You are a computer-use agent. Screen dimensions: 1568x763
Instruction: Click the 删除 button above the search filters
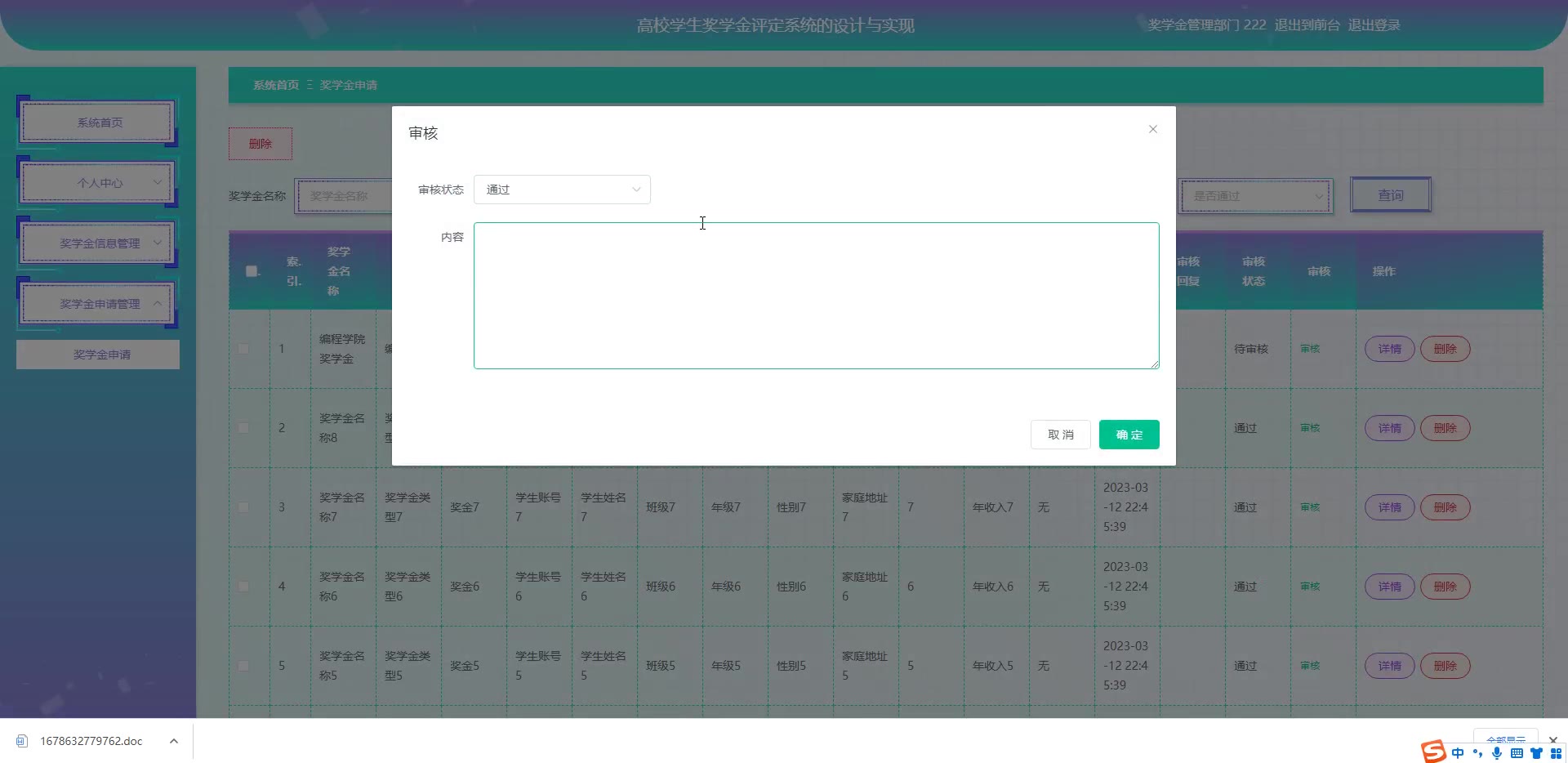pyautogui.click(x=261, y=144)
